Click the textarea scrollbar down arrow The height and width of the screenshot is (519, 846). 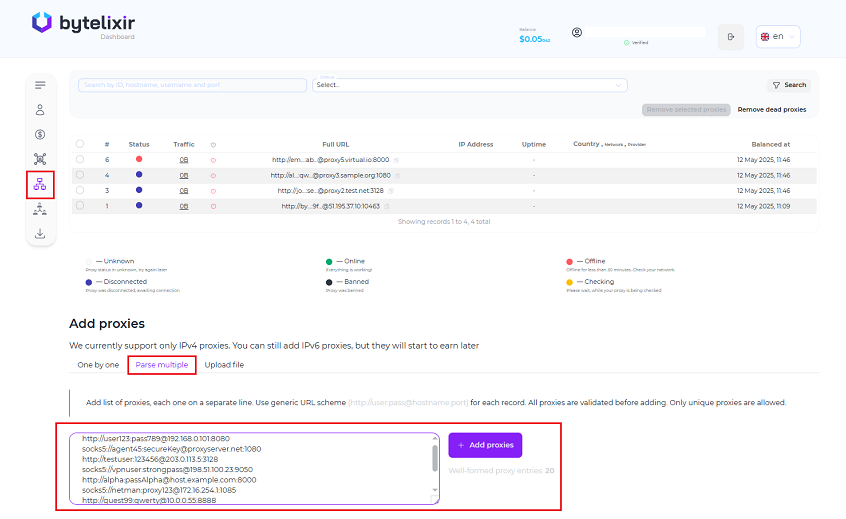[x=435, y=490]
